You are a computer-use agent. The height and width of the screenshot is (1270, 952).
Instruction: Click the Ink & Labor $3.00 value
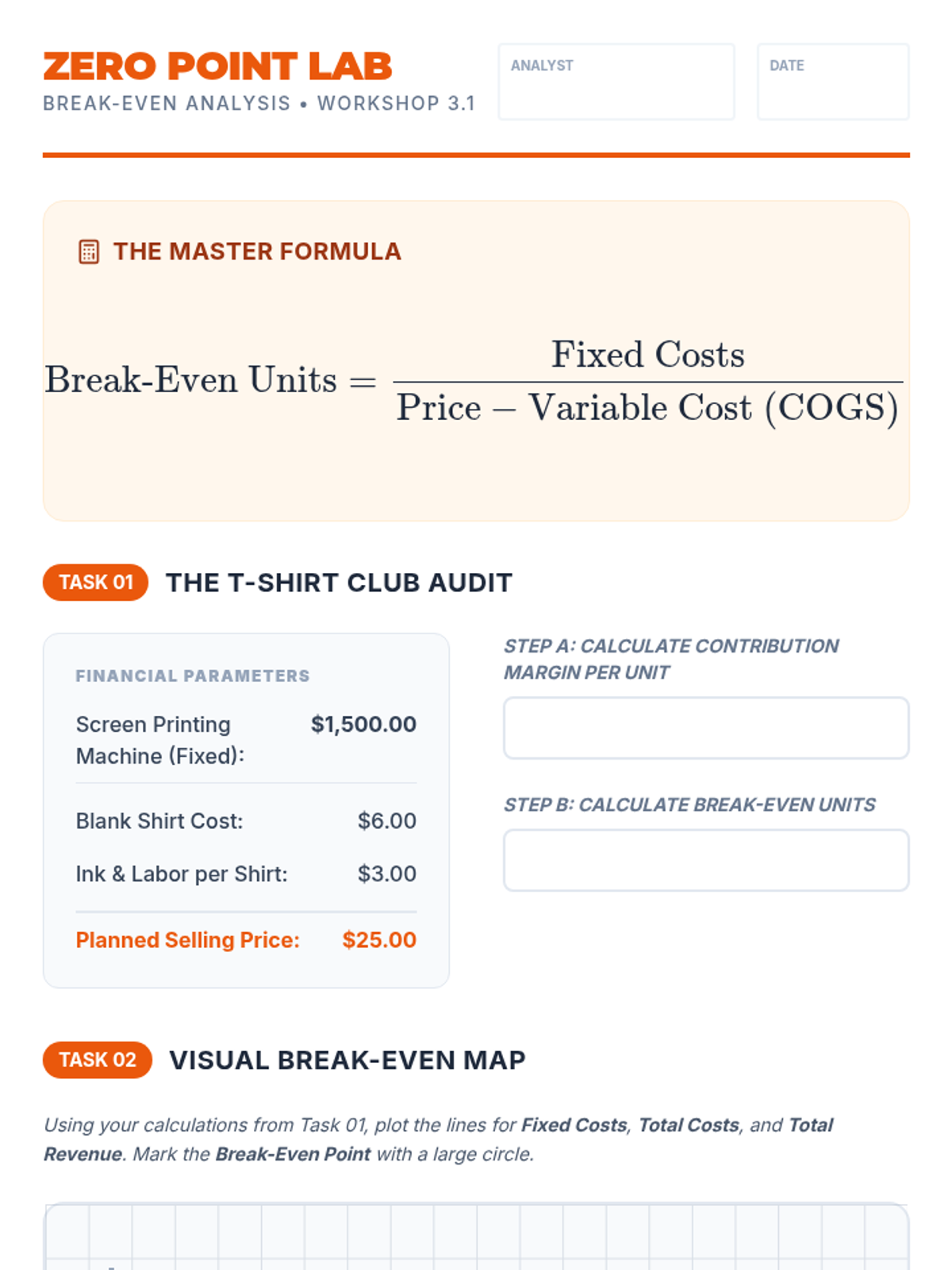coord(386,874)
